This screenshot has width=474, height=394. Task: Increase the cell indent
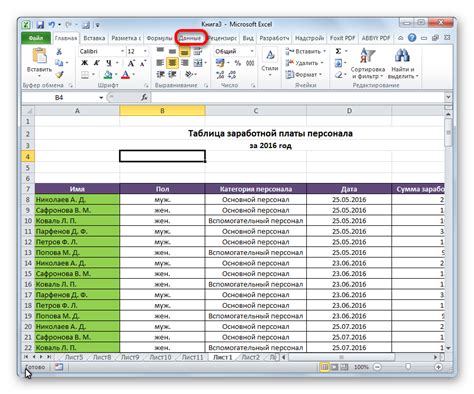[x=172, y=74]
